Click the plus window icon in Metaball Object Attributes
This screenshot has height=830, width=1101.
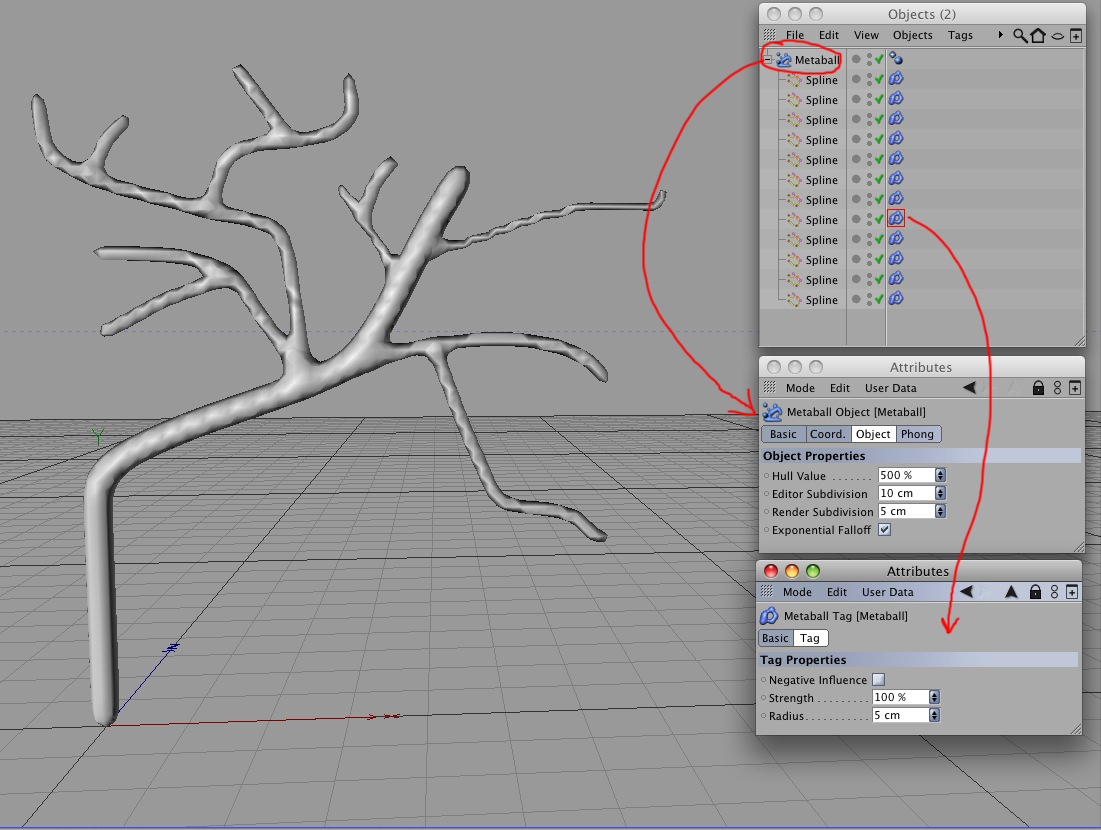(1075, 388)
